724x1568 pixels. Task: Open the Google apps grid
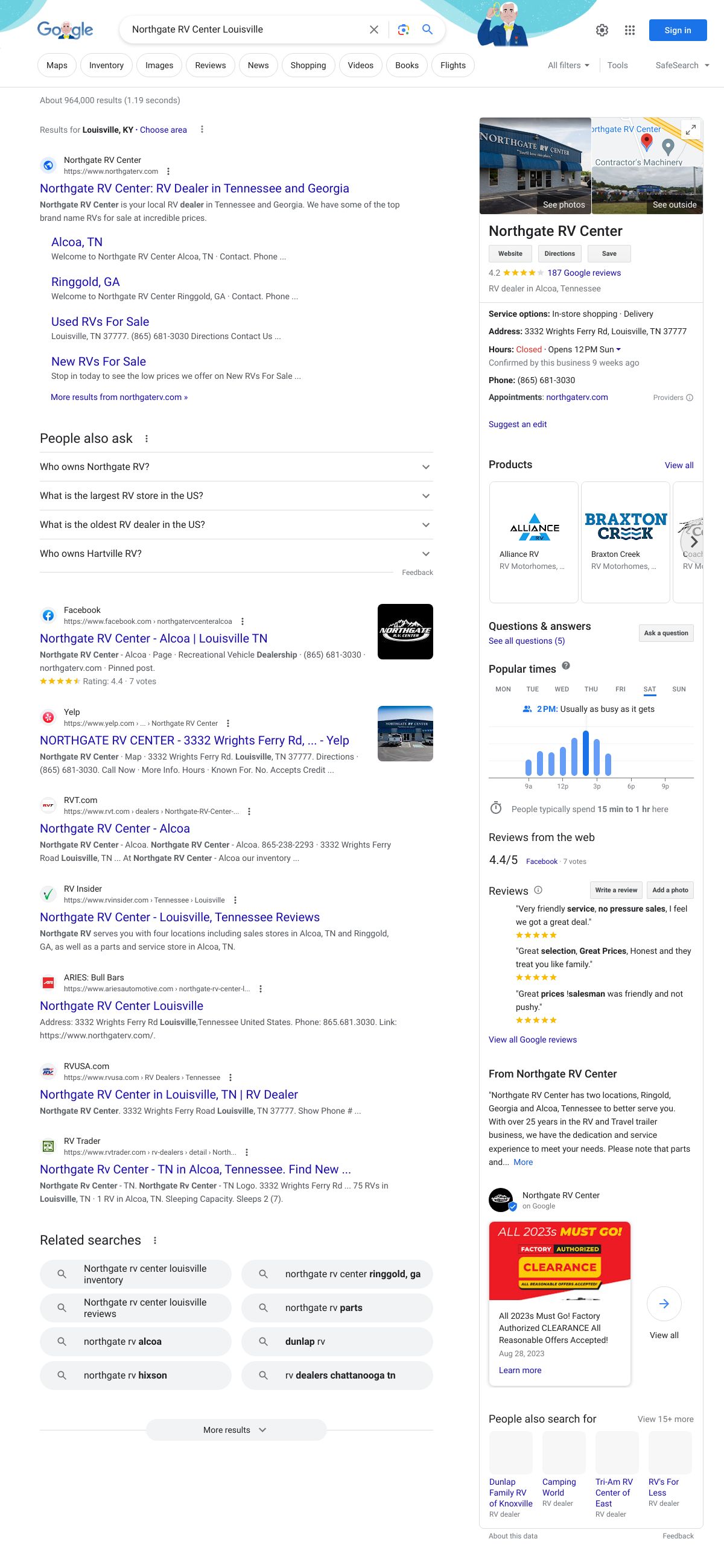pos(630,30)
